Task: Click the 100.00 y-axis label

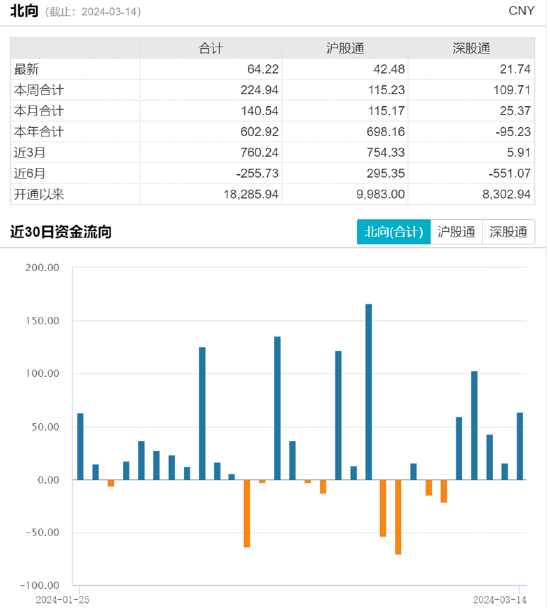Action: coord(43,374)
